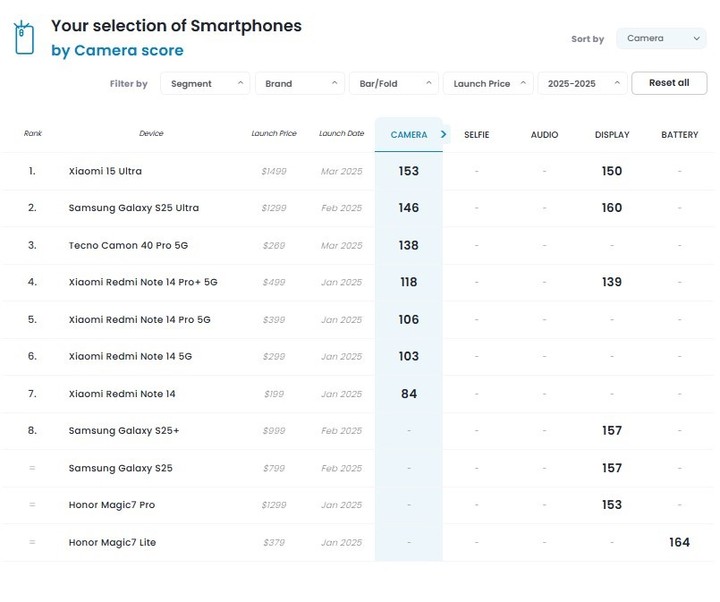Open Xiaomi Redmi Note 14 Pro+ 5G

(x=143, y=282)
